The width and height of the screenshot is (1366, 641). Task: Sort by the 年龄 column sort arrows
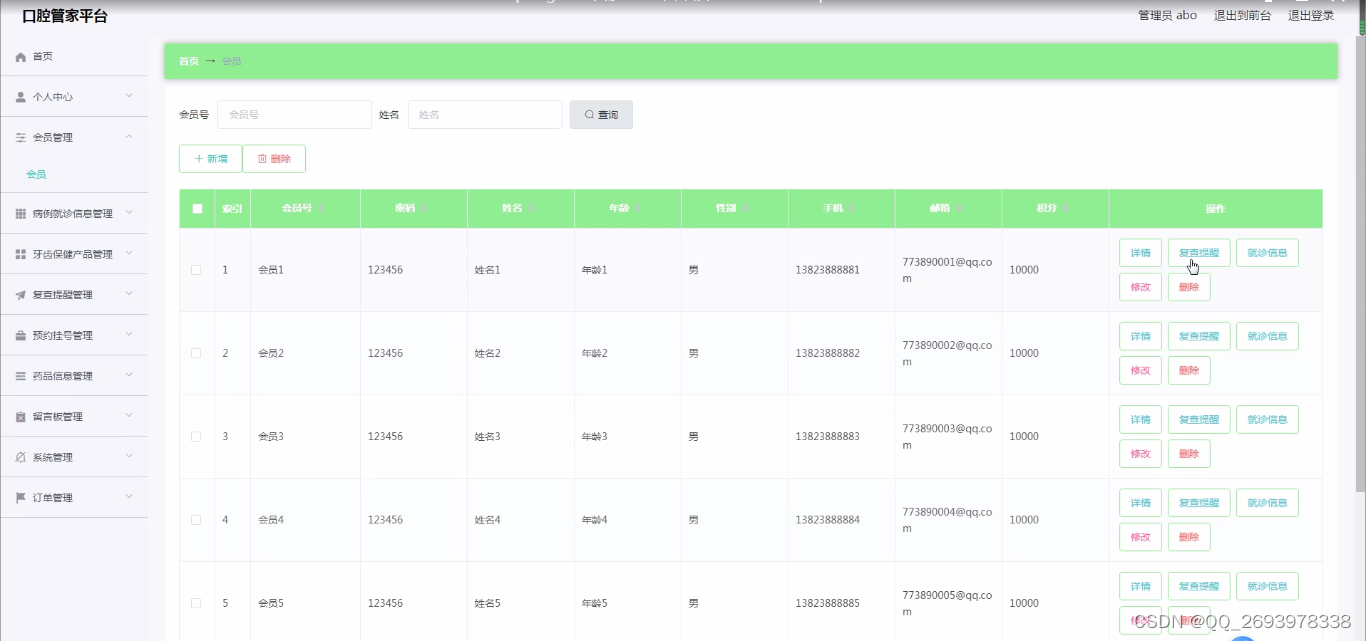(x=638, y=209)
